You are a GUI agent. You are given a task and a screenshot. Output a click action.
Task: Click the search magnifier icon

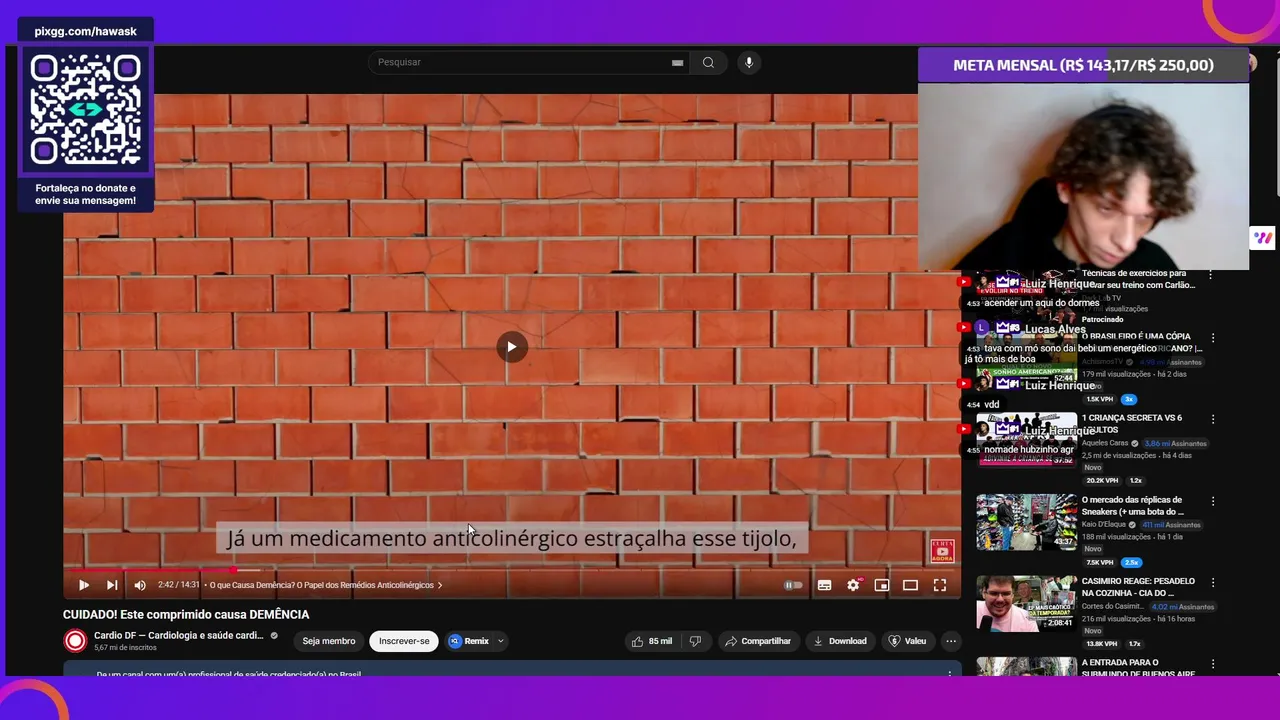point(708,62)
